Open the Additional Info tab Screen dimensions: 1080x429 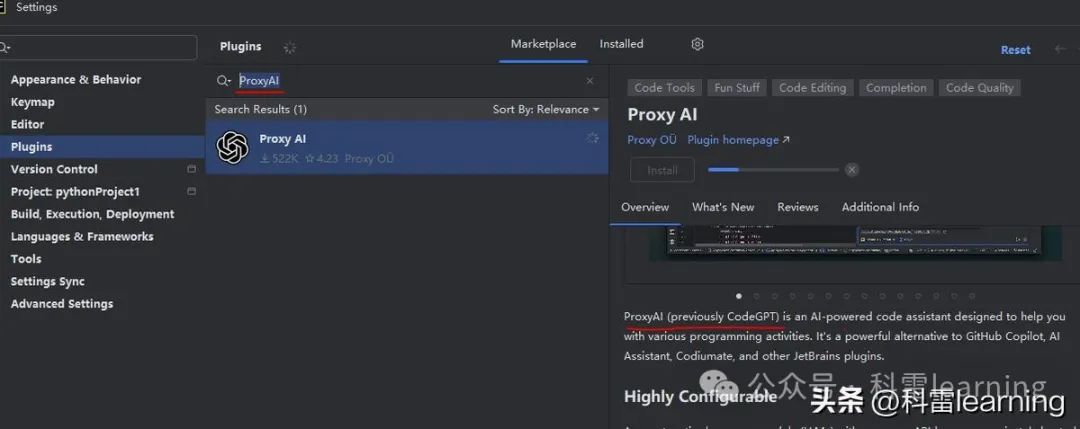(880, 207)
